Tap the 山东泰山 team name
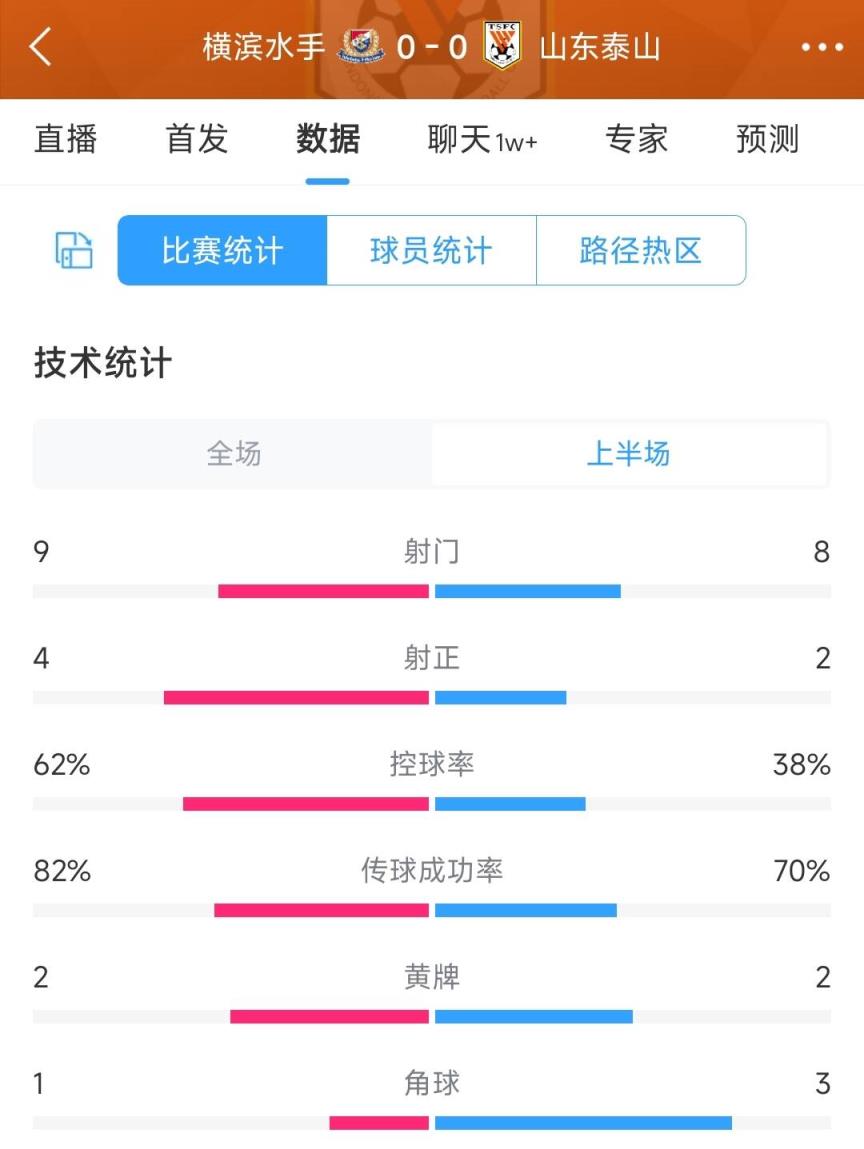864x1149 pixels. point(599,47)
